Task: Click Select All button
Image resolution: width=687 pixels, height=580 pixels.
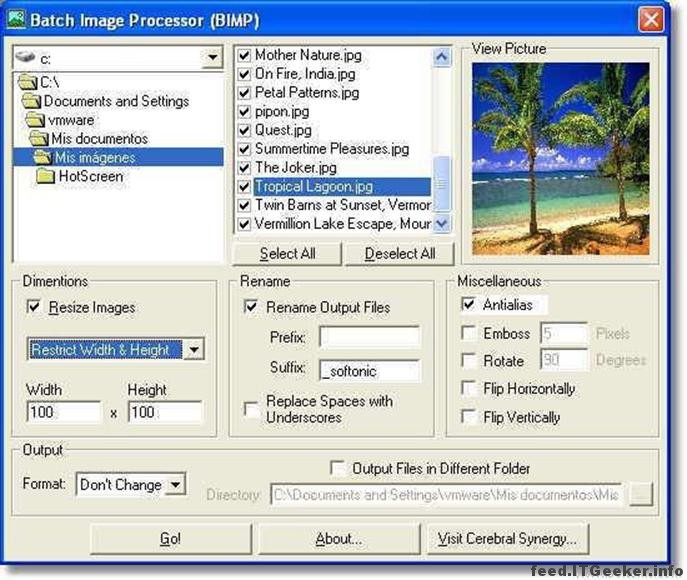Action: point(287,254)
